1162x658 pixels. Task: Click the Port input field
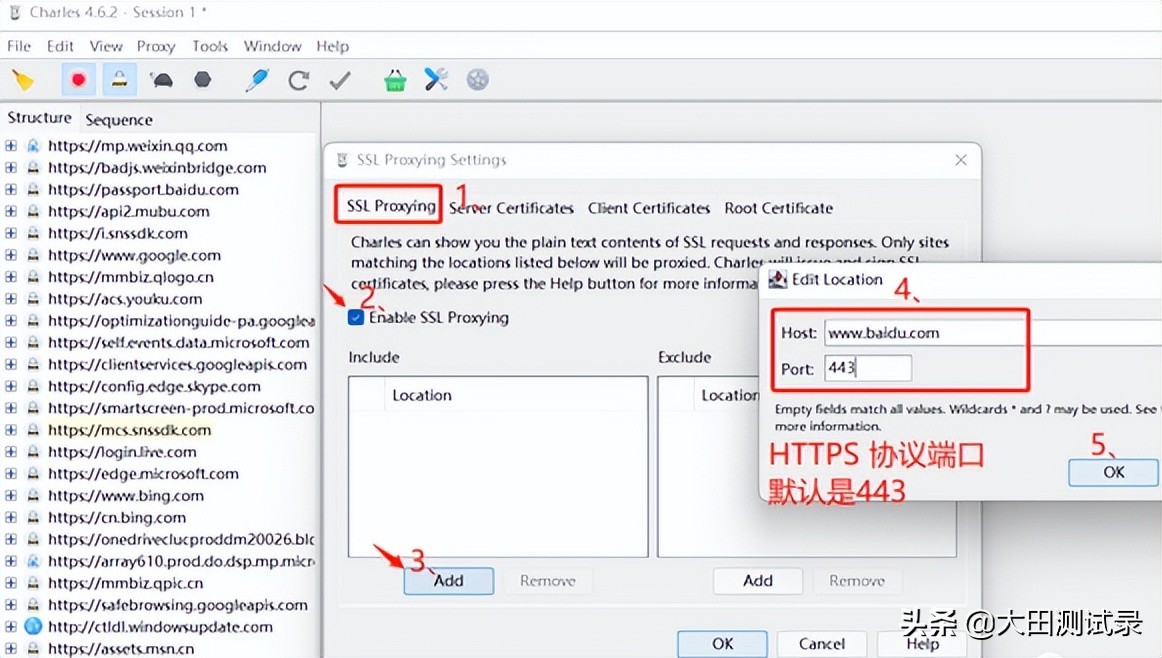pyautogui.click(x=868, y=368)
